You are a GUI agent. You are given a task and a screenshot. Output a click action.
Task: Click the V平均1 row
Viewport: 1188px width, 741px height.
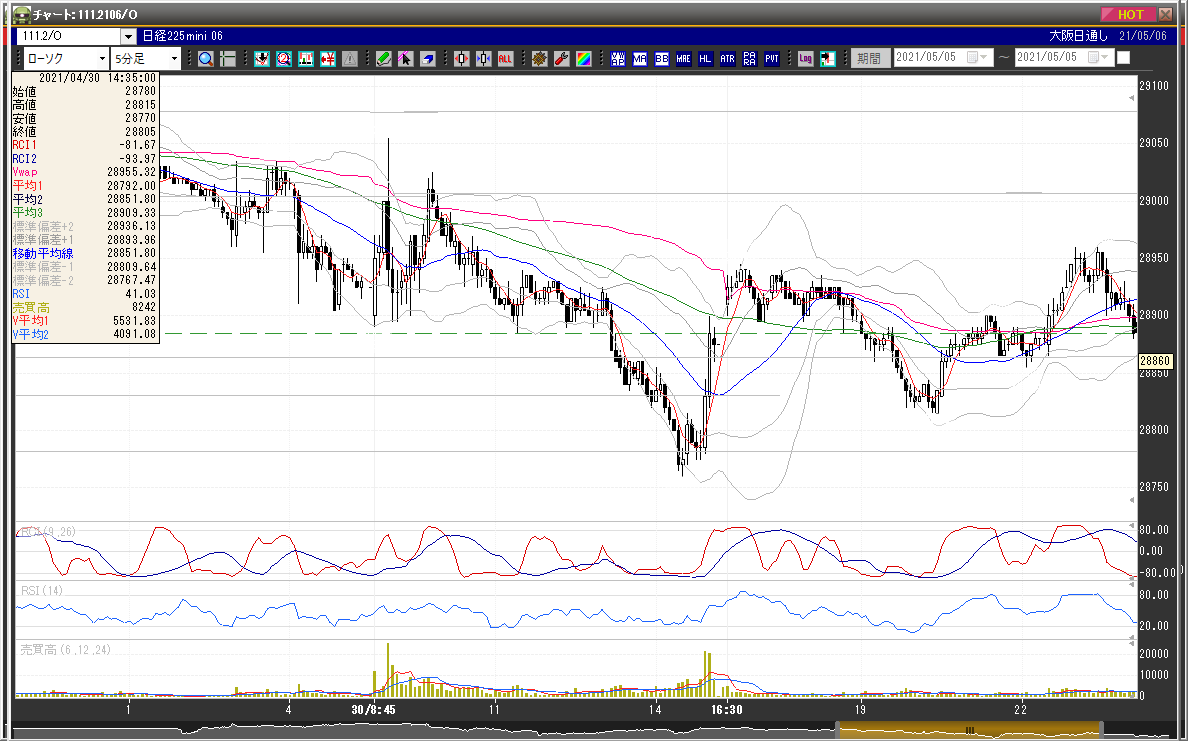pyautogui.click(x=85, y=320)
